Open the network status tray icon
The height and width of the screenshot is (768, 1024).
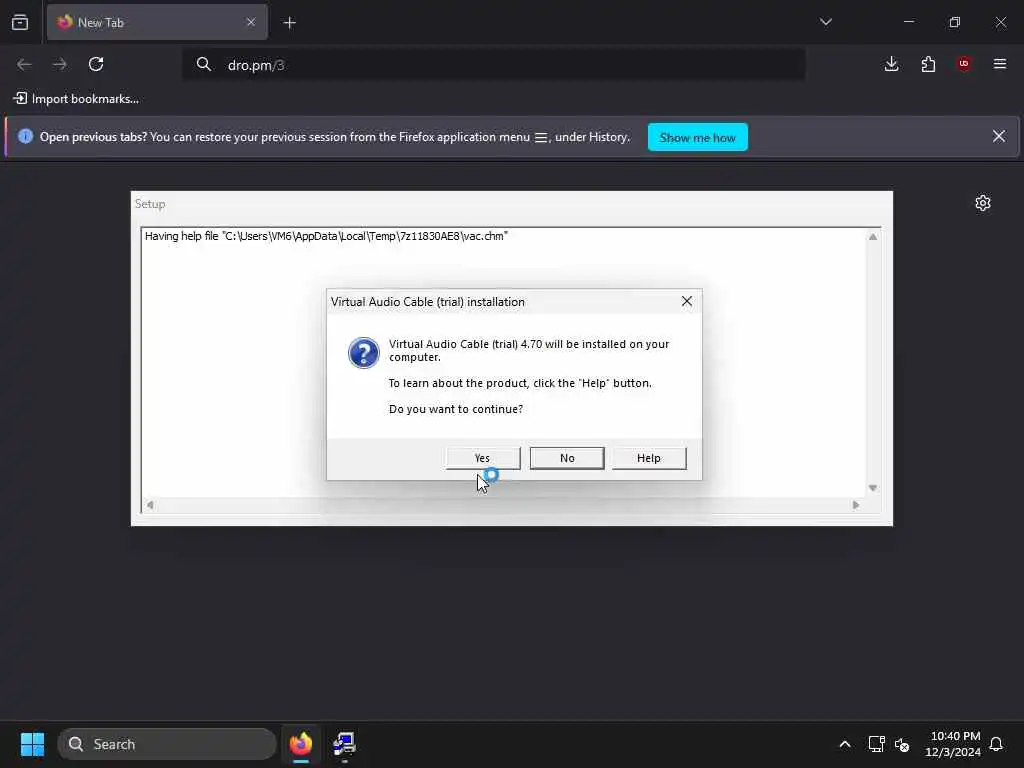pyautogui.click(x=876, y=744)
